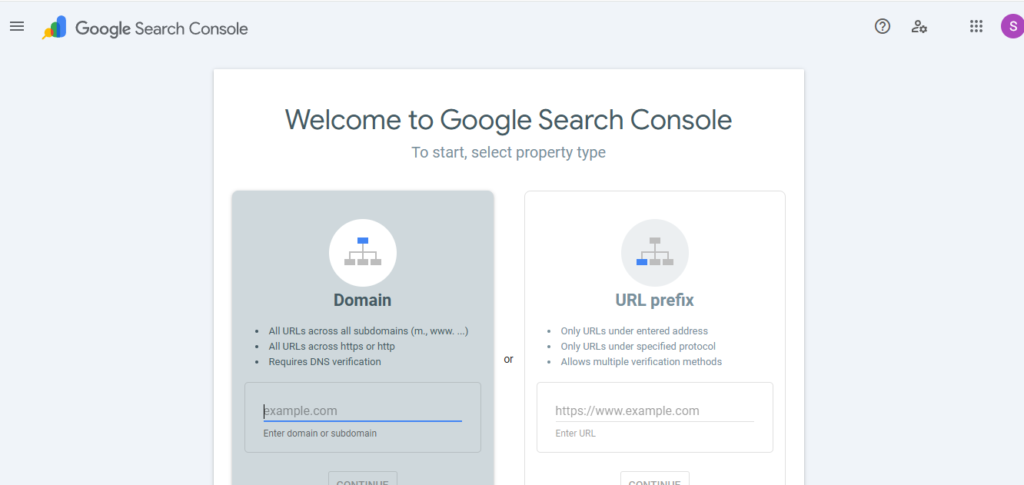Viewport: 1024px width, 485px height.
Task: Open the hamburger main menu
Action: [16, 27]
